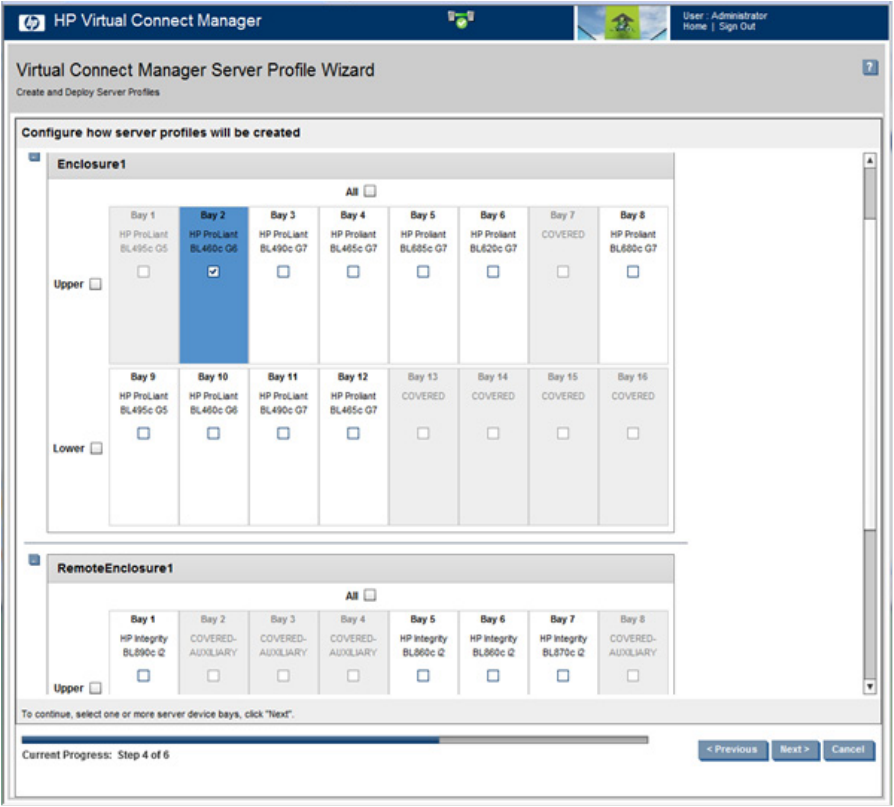Click the Home link
This screenshot has height=807, width=894.
[694, 26]
